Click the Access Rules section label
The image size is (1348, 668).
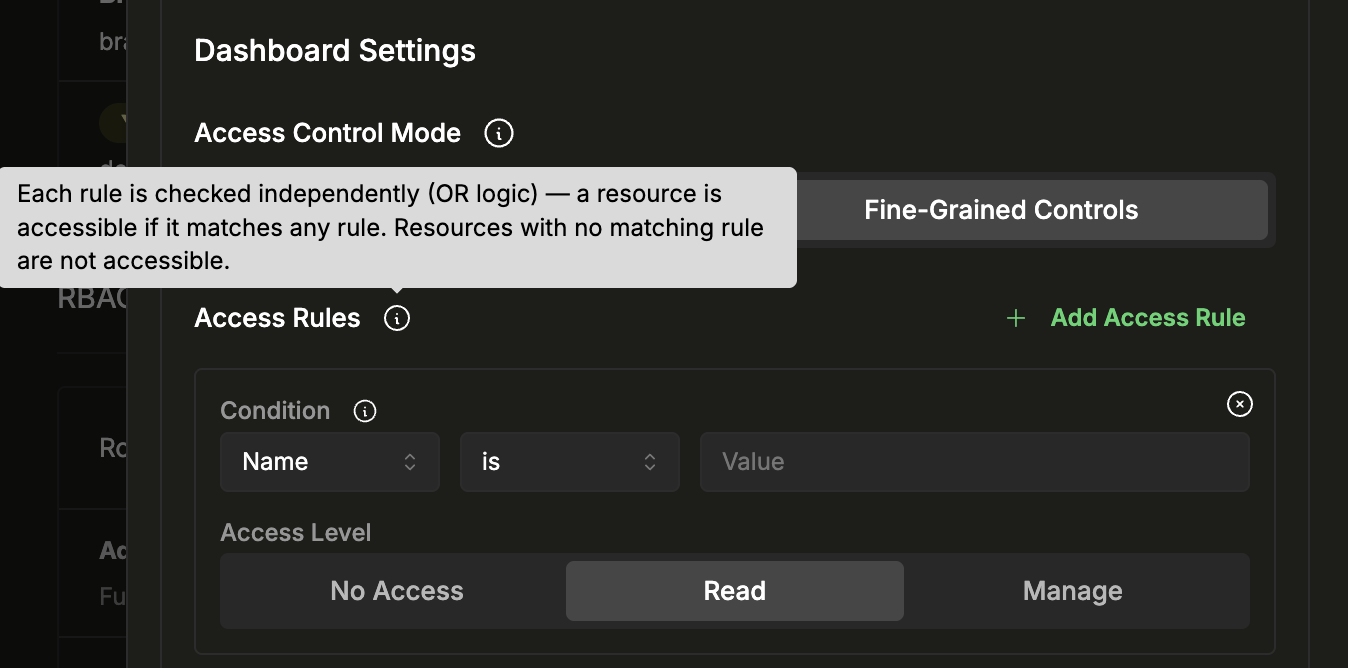(x=277, y=318)
